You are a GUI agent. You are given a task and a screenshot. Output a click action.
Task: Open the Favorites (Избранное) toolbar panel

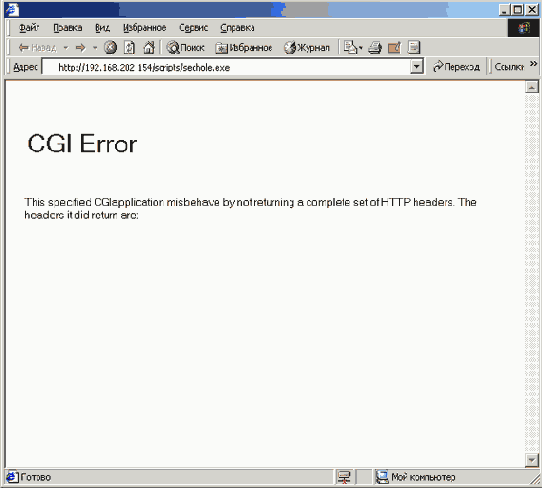coord(243,47)
